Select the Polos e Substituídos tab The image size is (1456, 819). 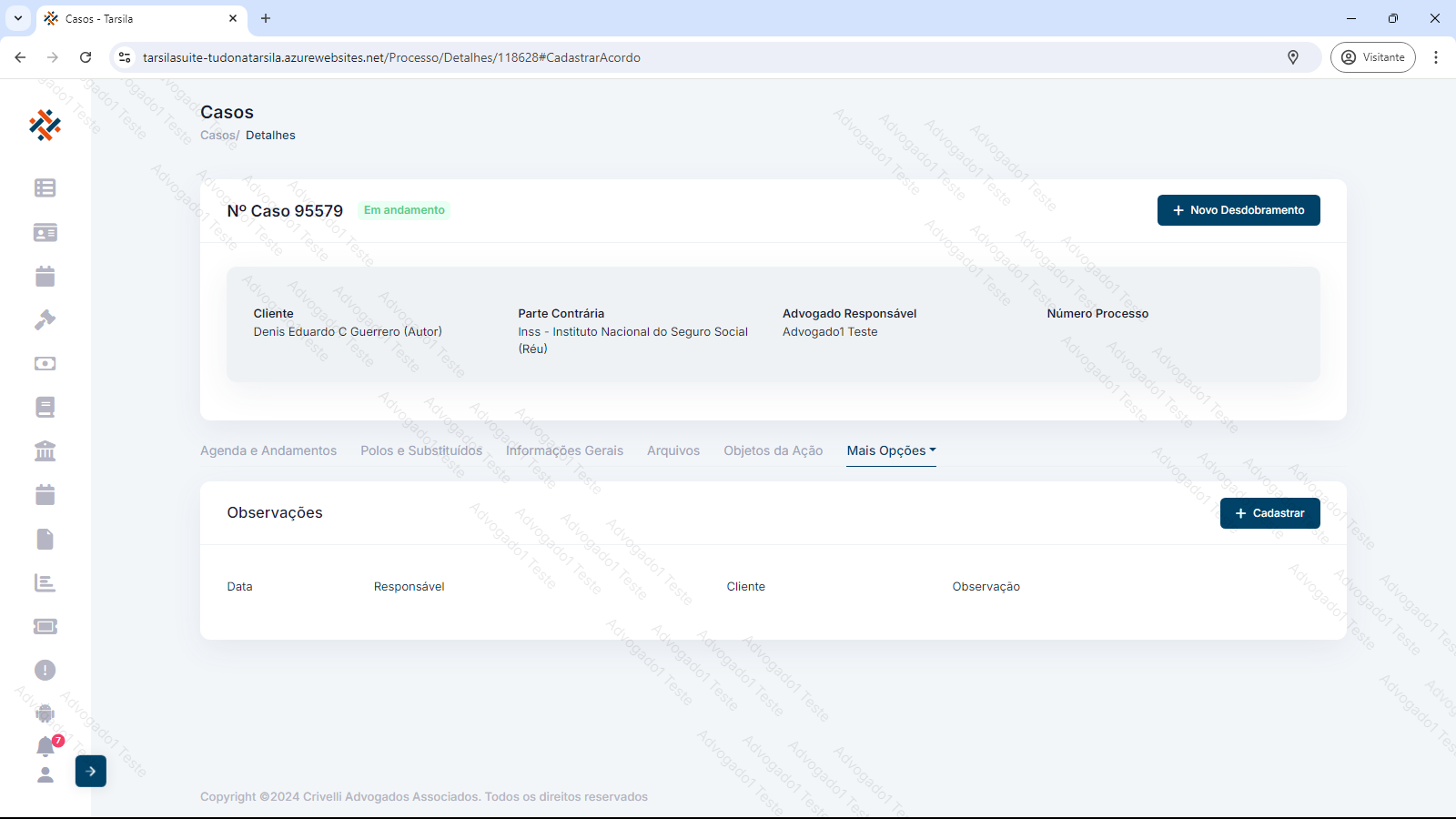click(421, 450)
